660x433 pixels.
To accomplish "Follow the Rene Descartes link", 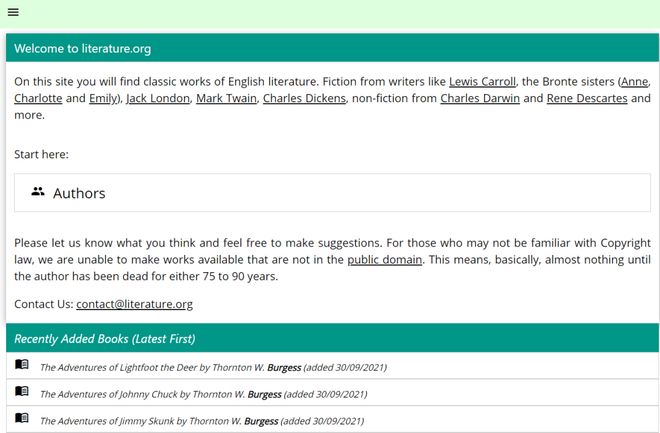I will tap(587, 98).
